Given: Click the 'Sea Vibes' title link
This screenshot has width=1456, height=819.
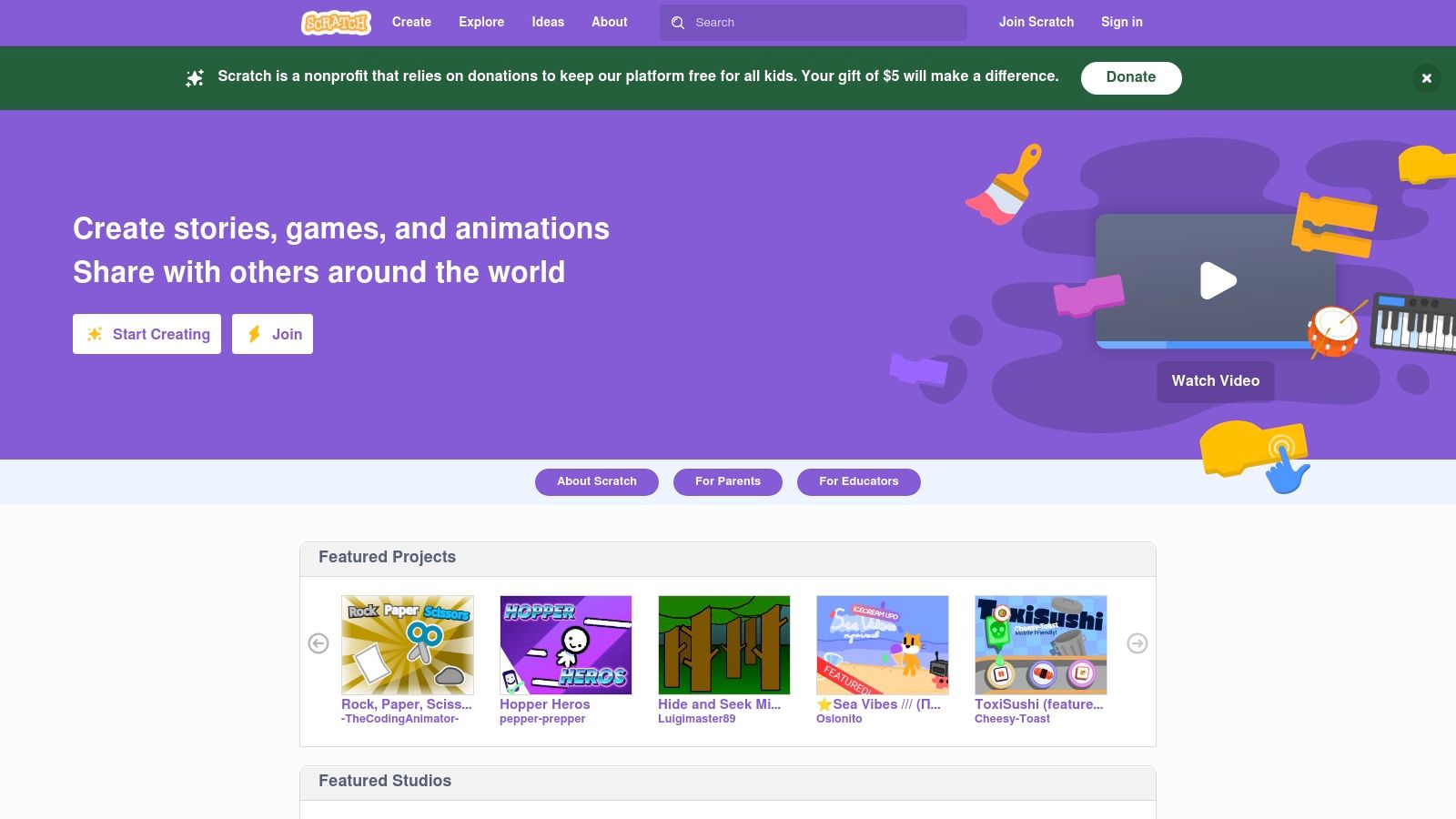Looking at the screenshot, I should tap(878, 704).
